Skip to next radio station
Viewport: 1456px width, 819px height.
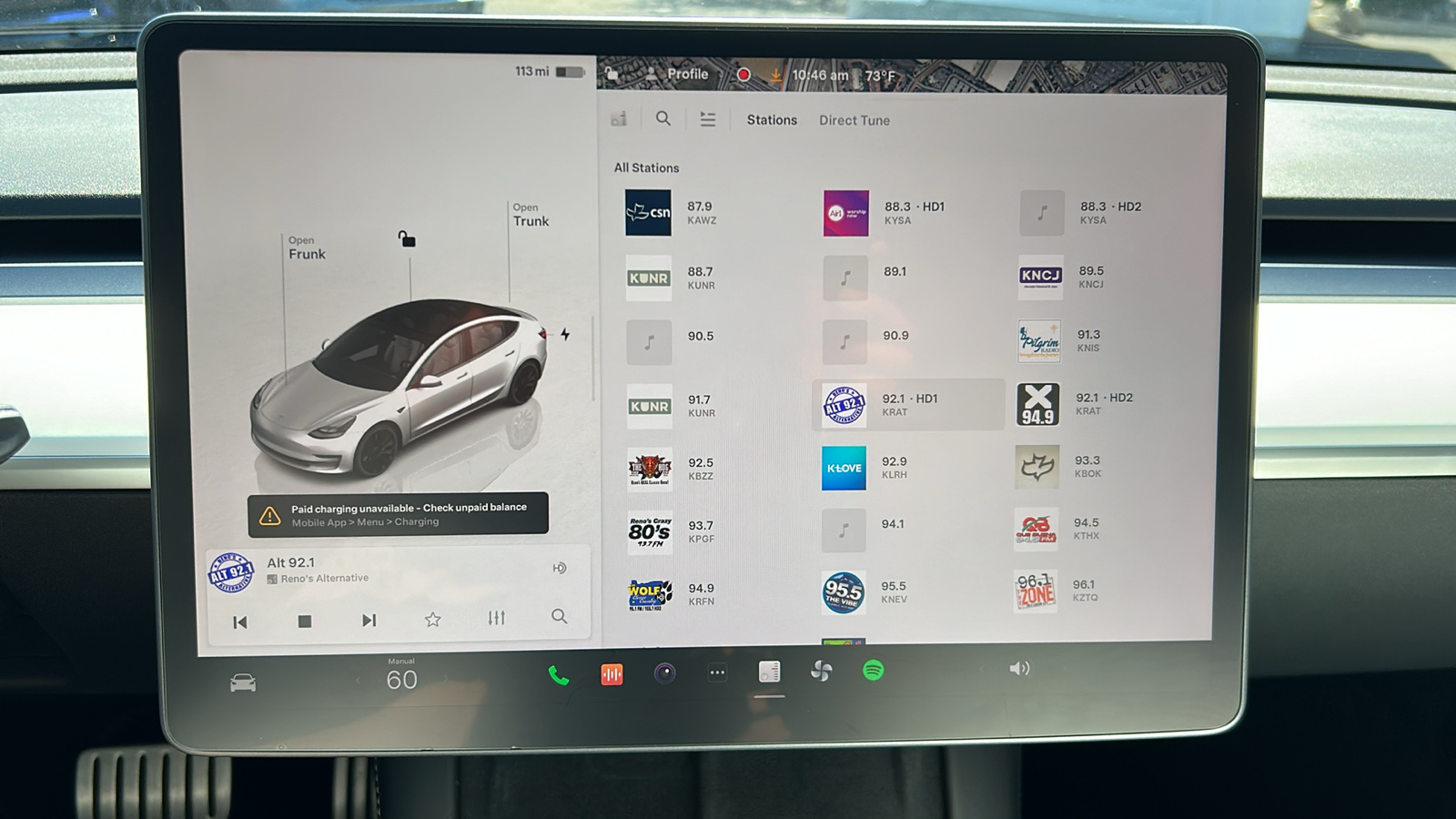(x=369, y=621)
